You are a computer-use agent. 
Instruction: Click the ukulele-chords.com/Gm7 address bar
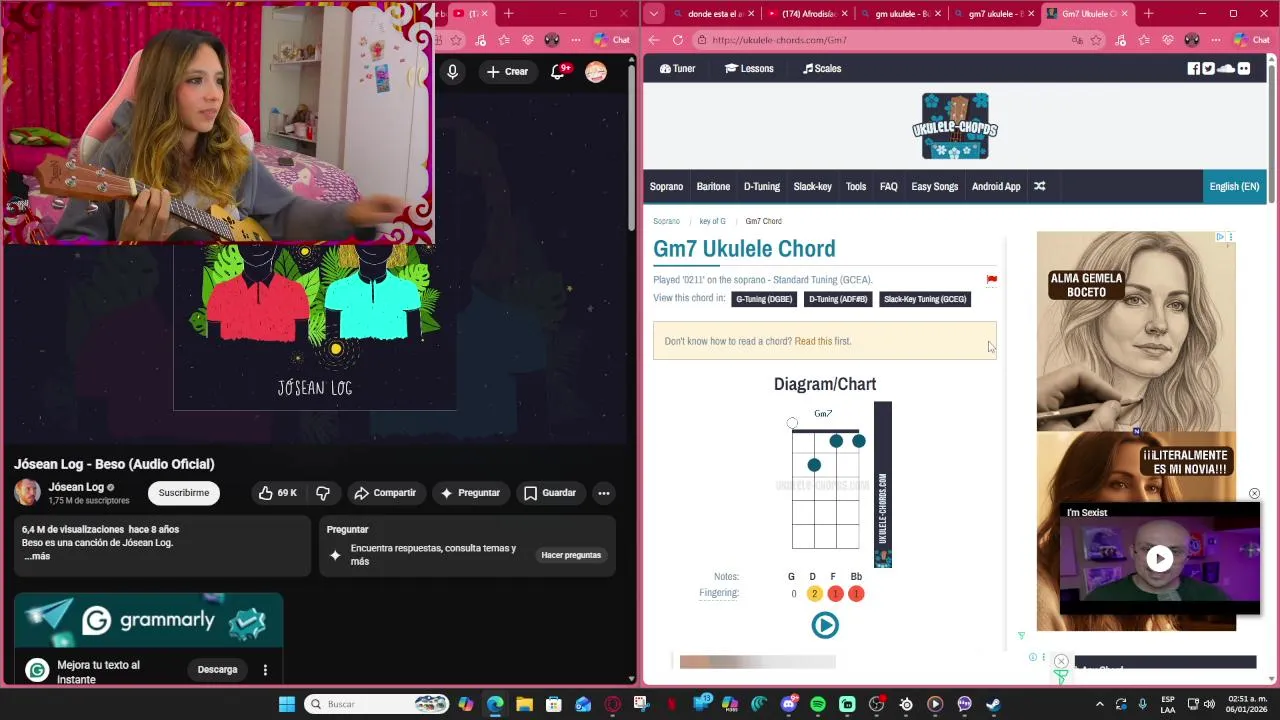(x=890, y=40)
